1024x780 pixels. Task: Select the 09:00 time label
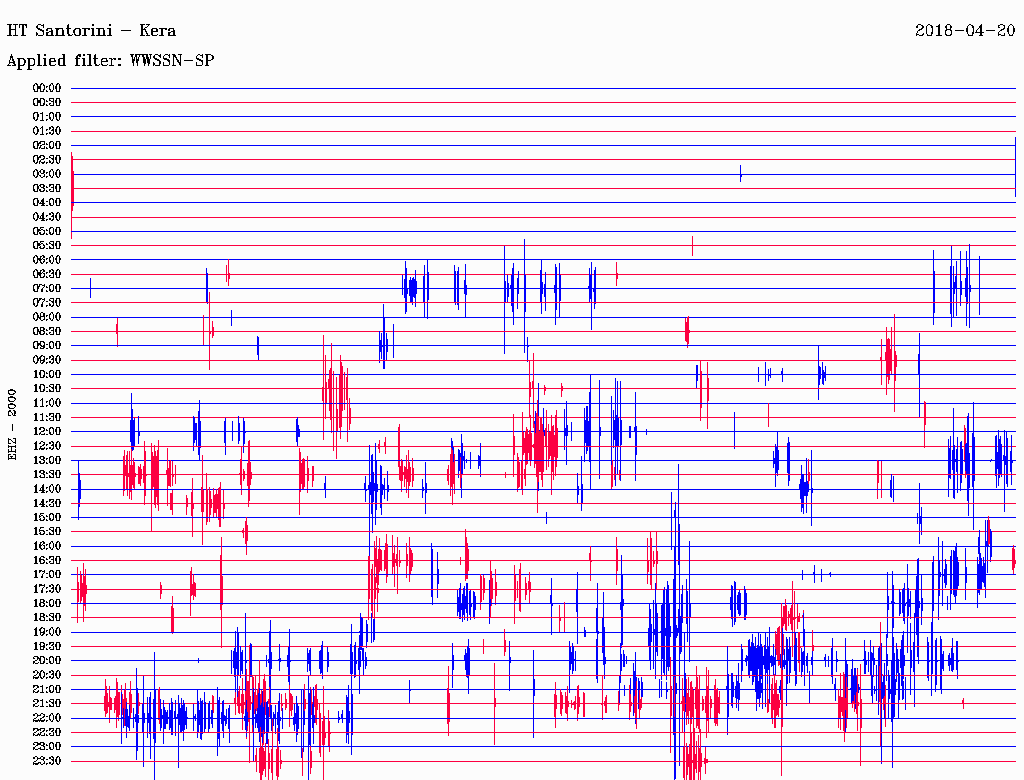click(x=47, y=345)
